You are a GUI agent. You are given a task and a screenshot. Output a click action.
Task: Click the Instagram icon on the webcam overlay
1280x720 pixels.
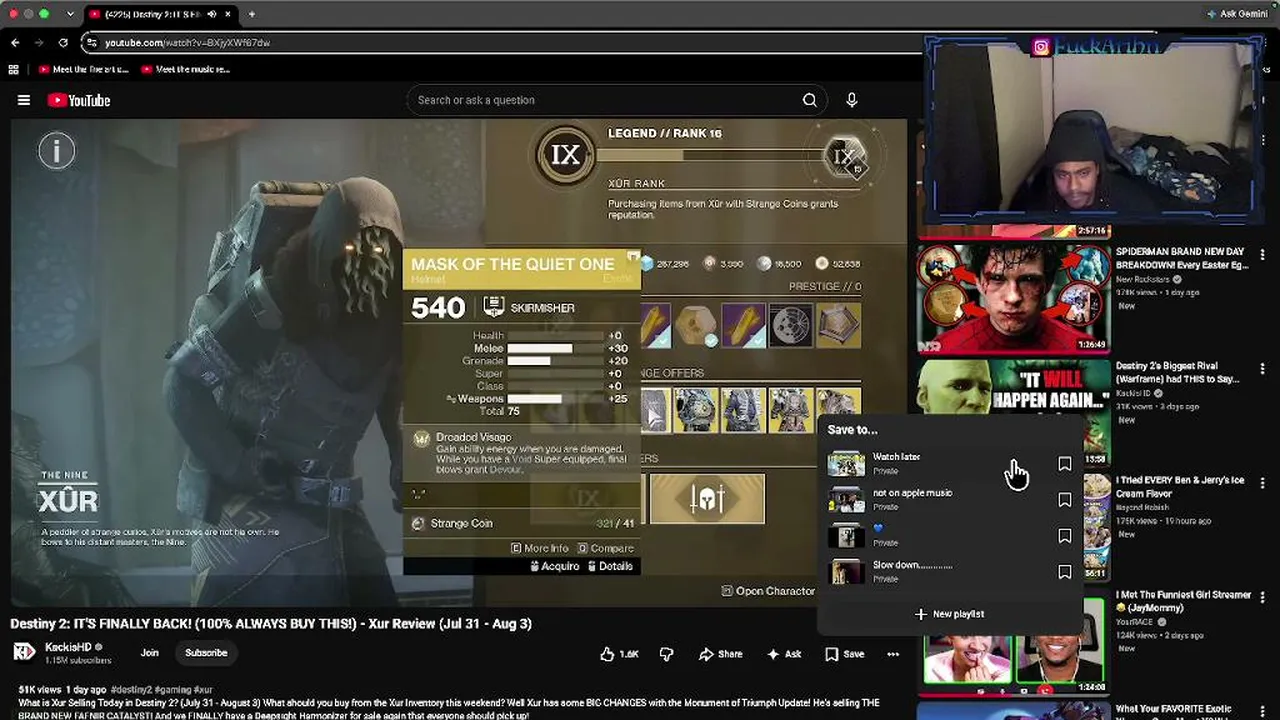click(1041, 47)
